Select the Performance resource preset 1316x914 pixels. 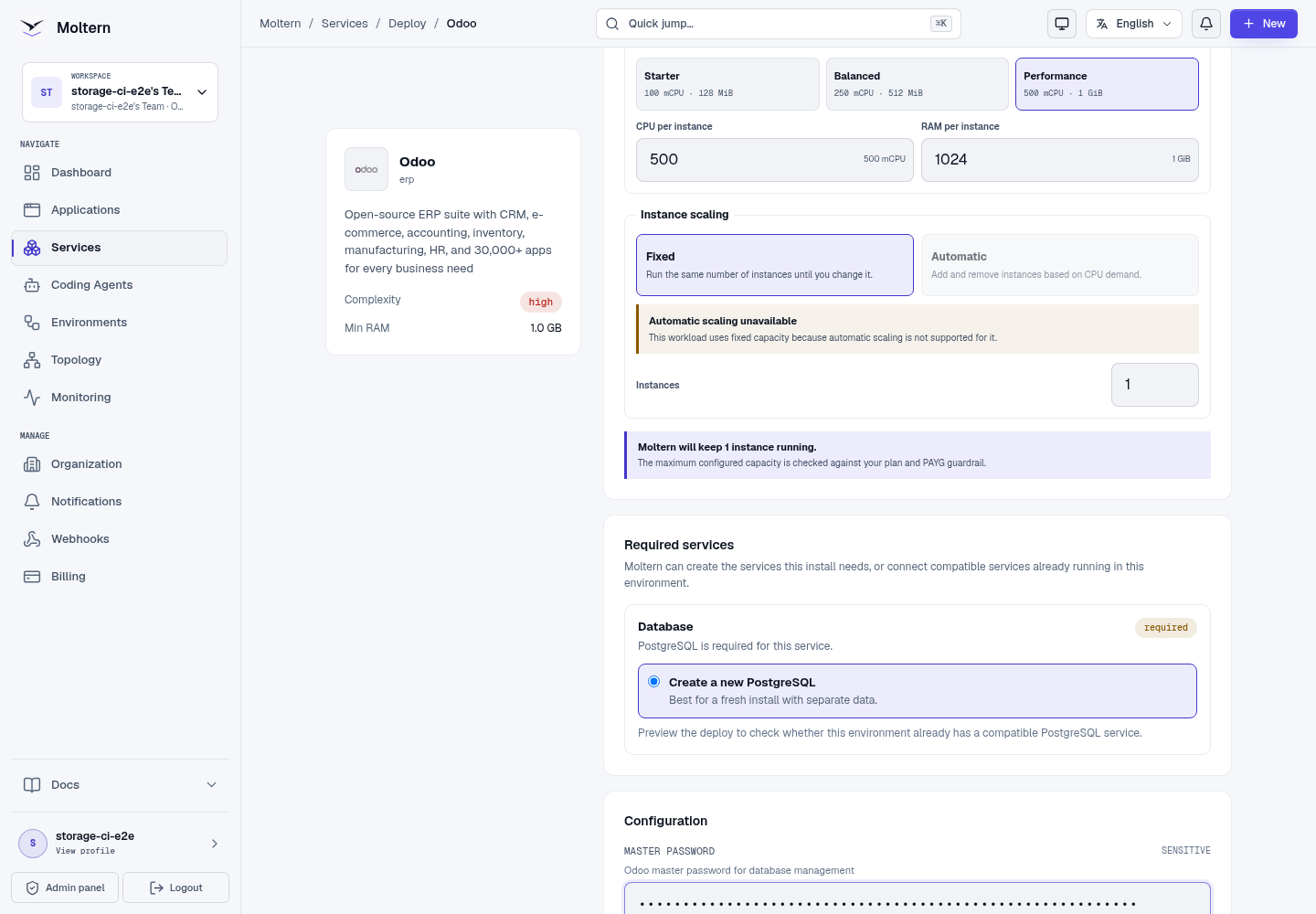coord(1107,84)
